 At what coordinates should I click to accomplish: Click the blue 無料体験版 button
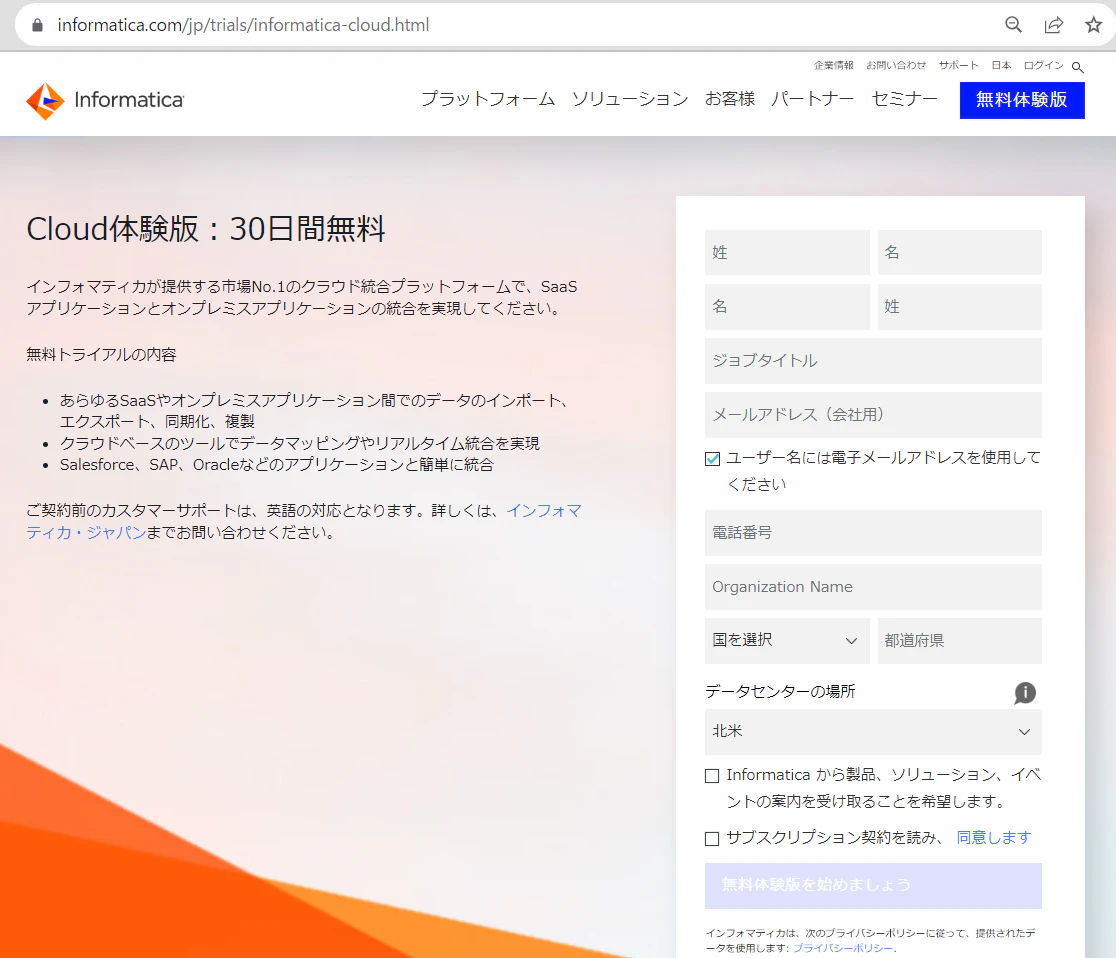[x=1022, y=100]
